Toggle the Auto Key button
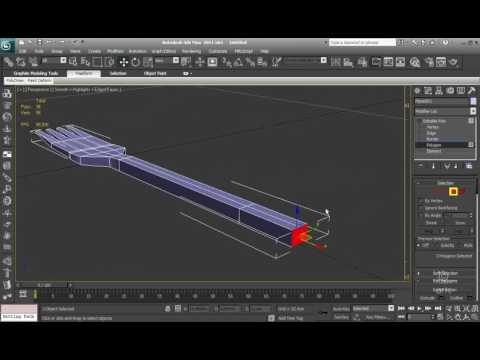This screenshot has width=480, height=360. (x=341, y=309)
